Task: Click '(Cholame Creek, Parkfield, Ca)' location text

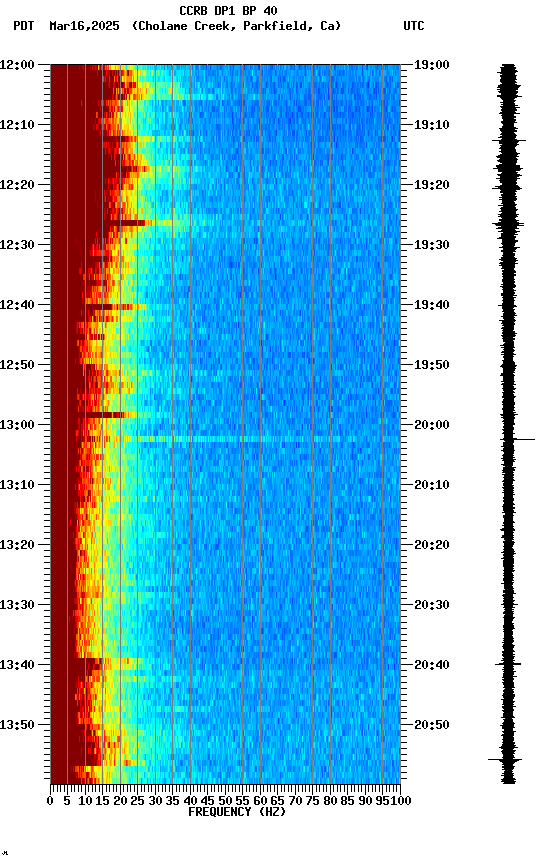Action: (x=236, y=26)
